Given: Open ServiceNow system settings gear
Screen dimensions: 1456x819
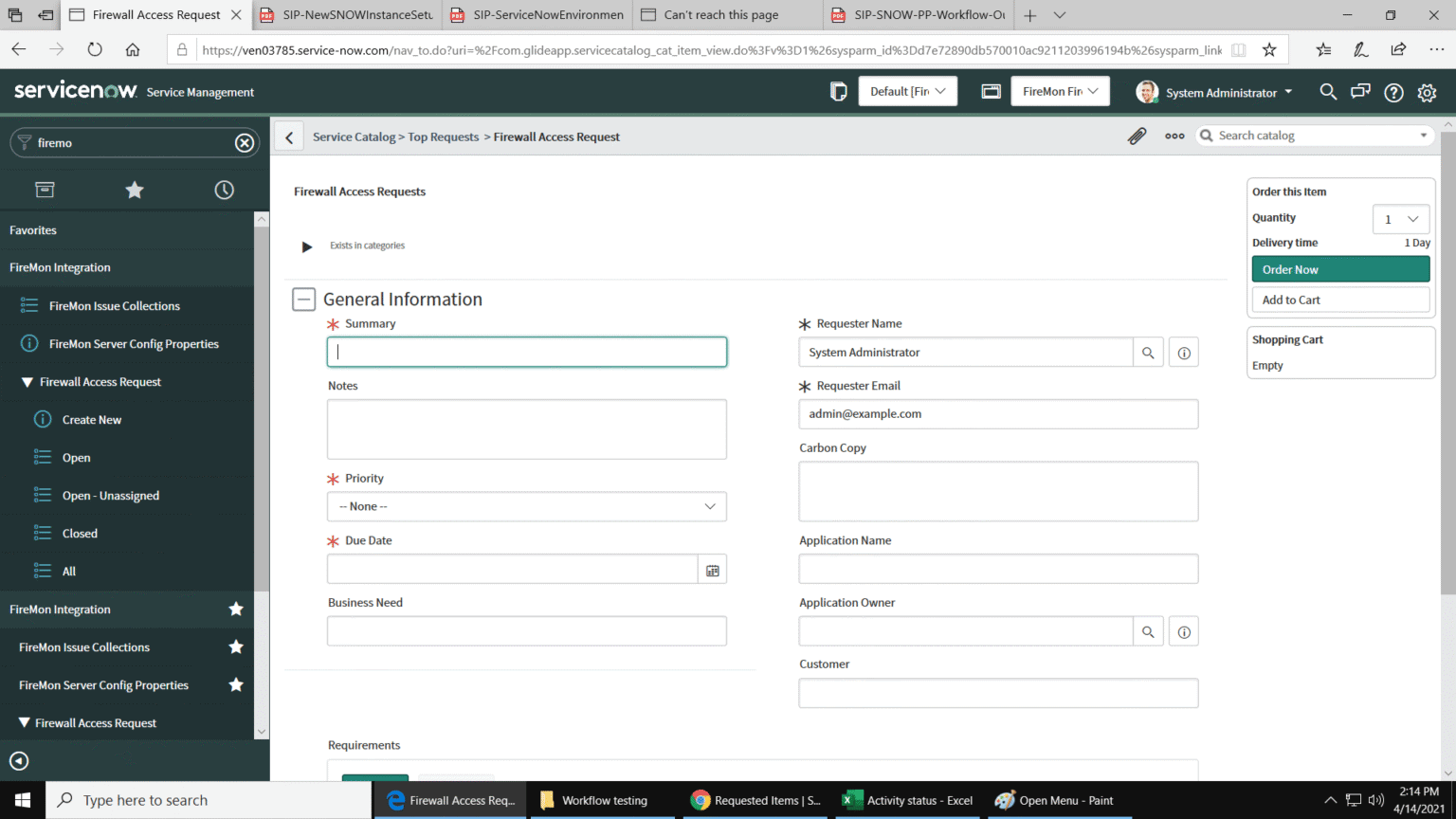Looking at the screenshot, I should [x=1427, y=92].
